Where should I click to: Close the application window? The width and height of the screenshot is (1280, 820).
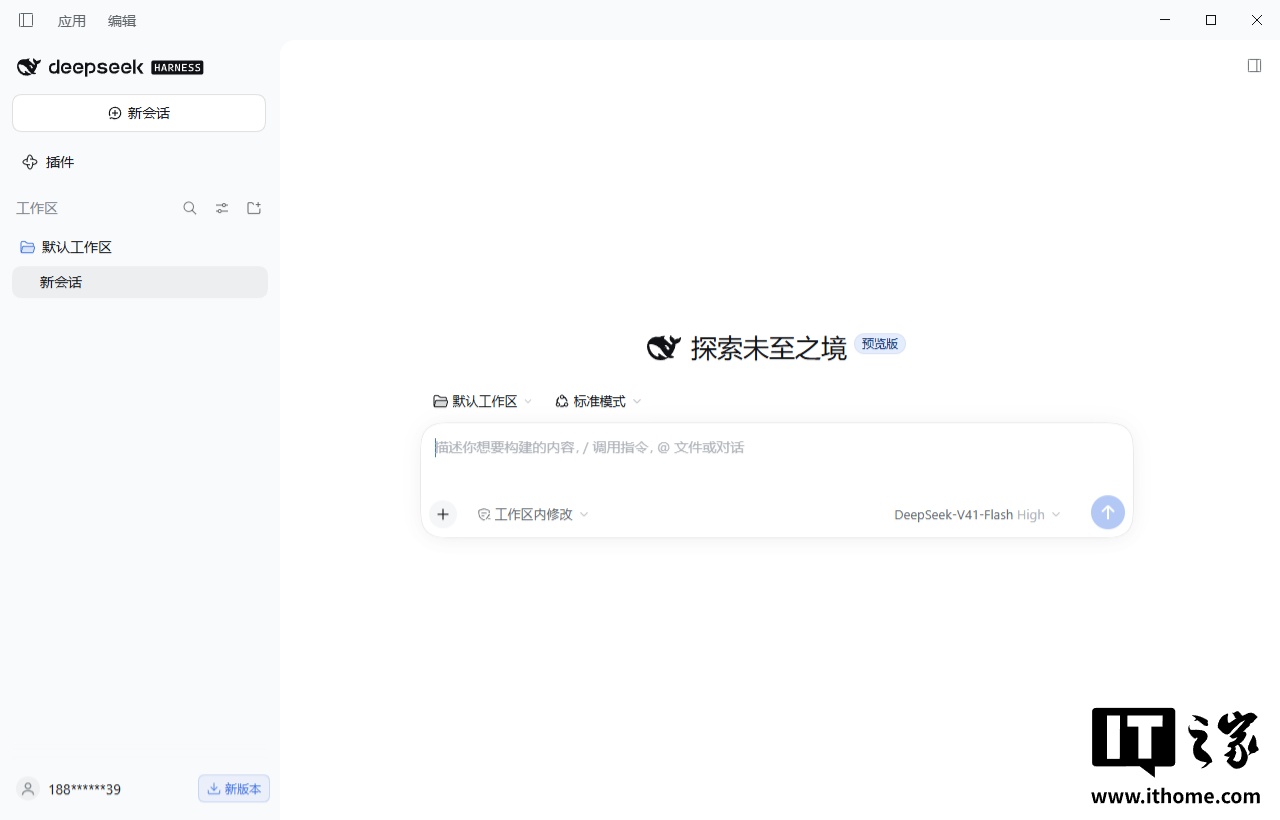(x=1257, y=20)
